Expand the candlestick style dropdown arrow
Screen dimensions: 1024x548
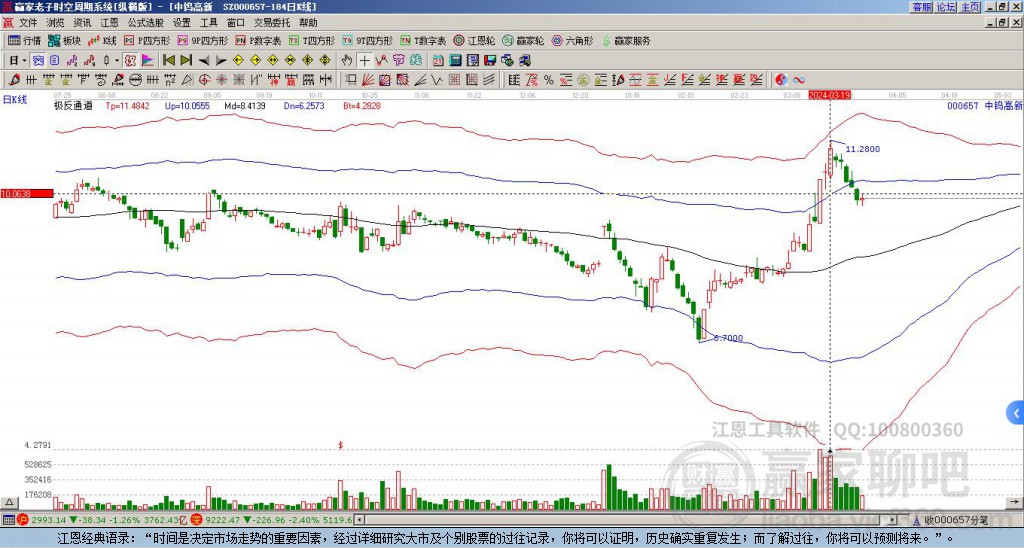tap(117, 61)
